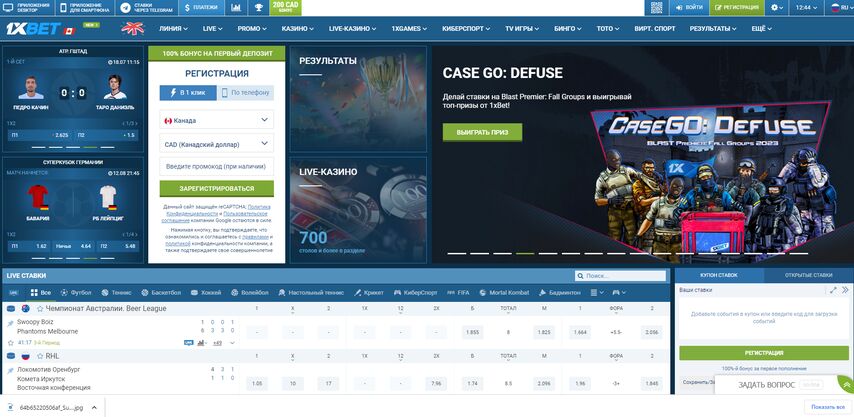The image size is (854, 417).
Task: Filter live bets by Mortal Kombat
Action: pyautogui.click(x=504, y=292)
